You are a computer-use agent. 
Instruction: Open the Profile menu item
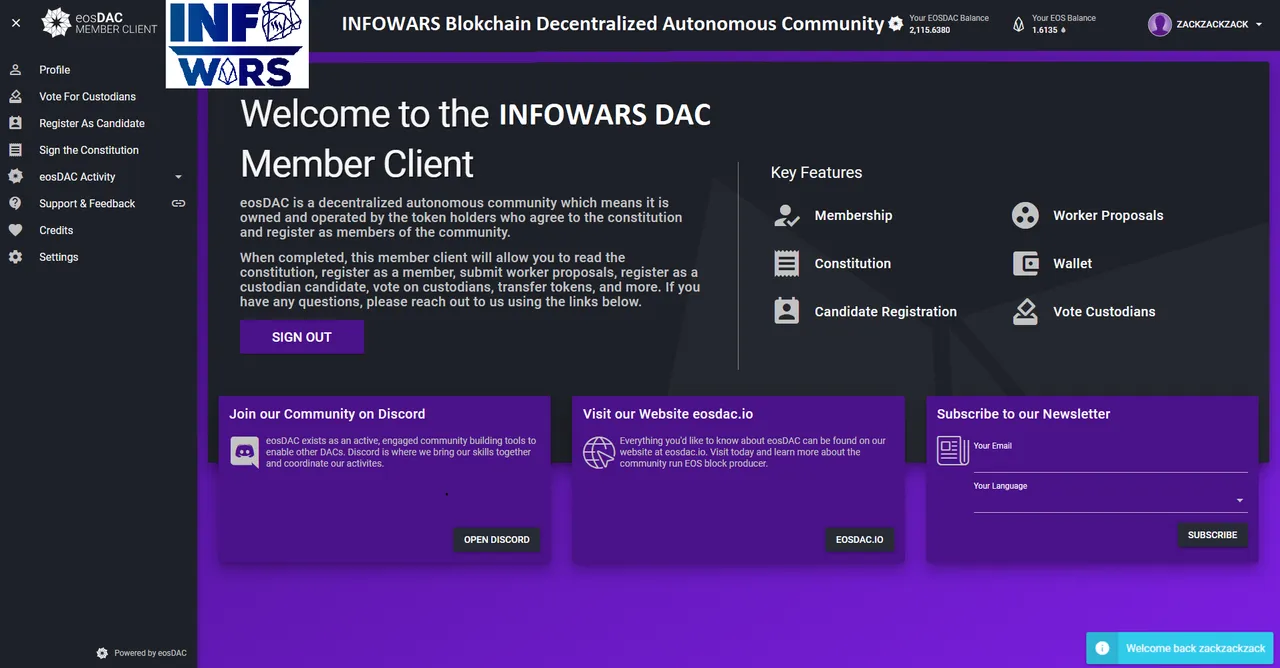tap(98, 70)
